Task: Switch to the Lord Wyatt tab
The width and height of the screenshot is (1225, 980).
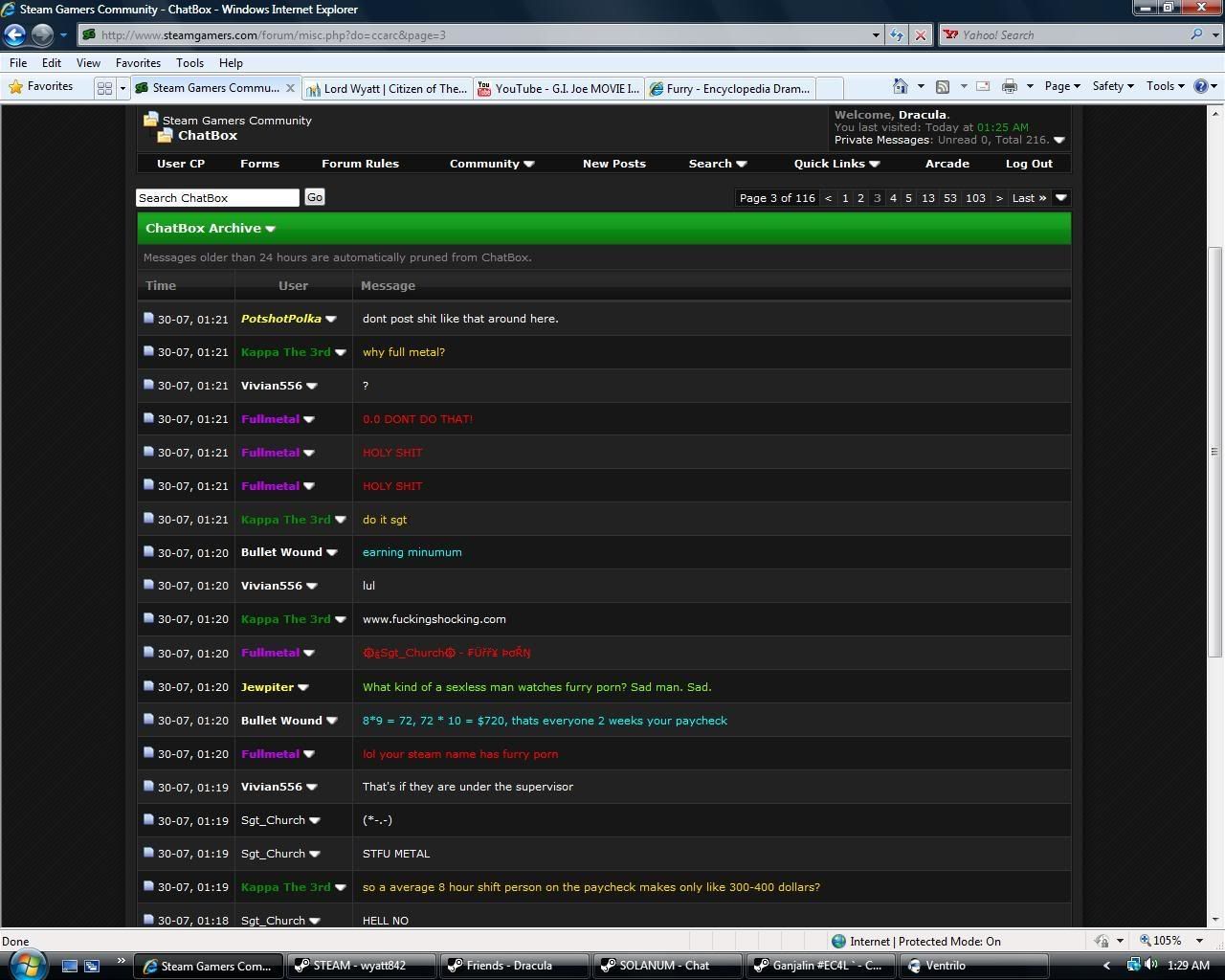Action: tap(387, 88)
